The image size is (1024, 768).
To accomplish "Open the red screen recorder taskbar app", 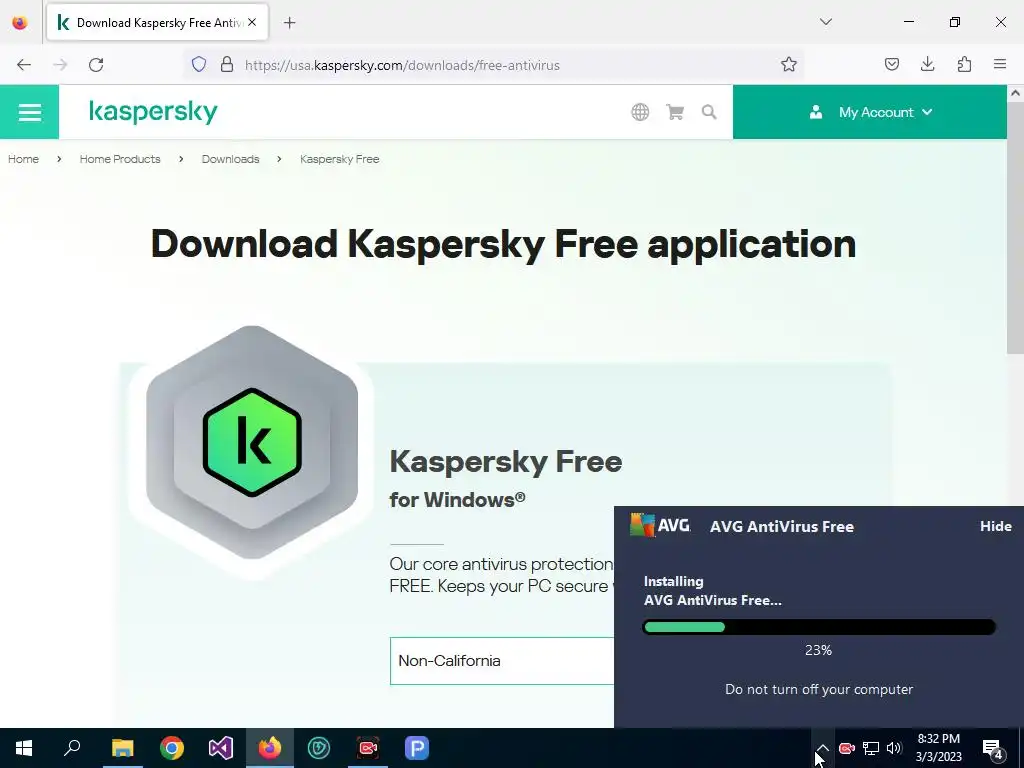I will point(368,748).
